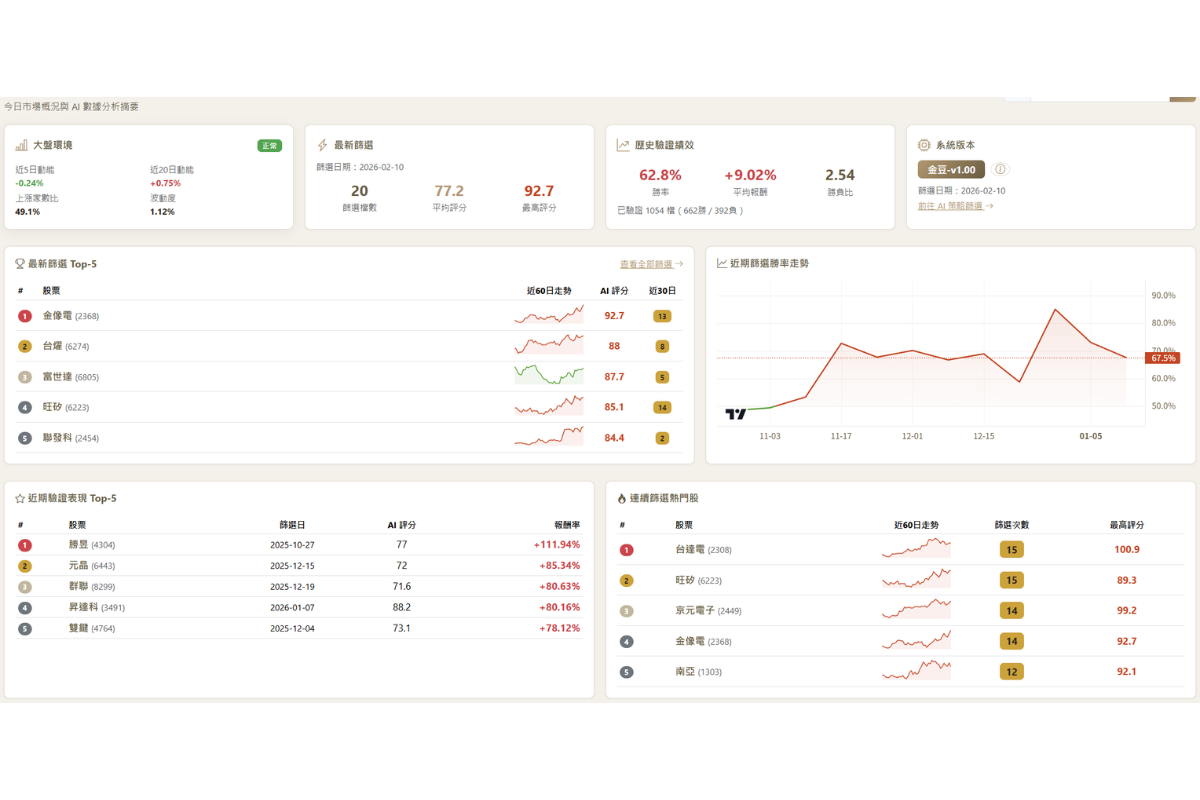Select the rank-1 badge next to 台達電 (2308)

628,549
